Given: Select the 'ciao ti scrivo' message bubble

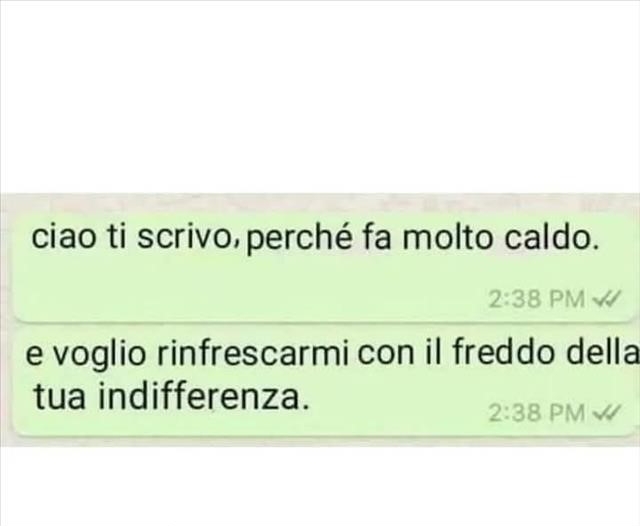Looking at the screenshot, I should 325,267.
